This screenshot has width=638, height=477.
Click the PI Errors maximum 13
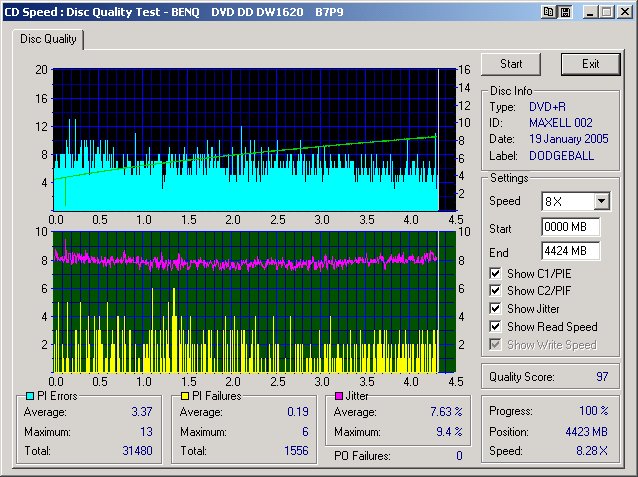146,431
